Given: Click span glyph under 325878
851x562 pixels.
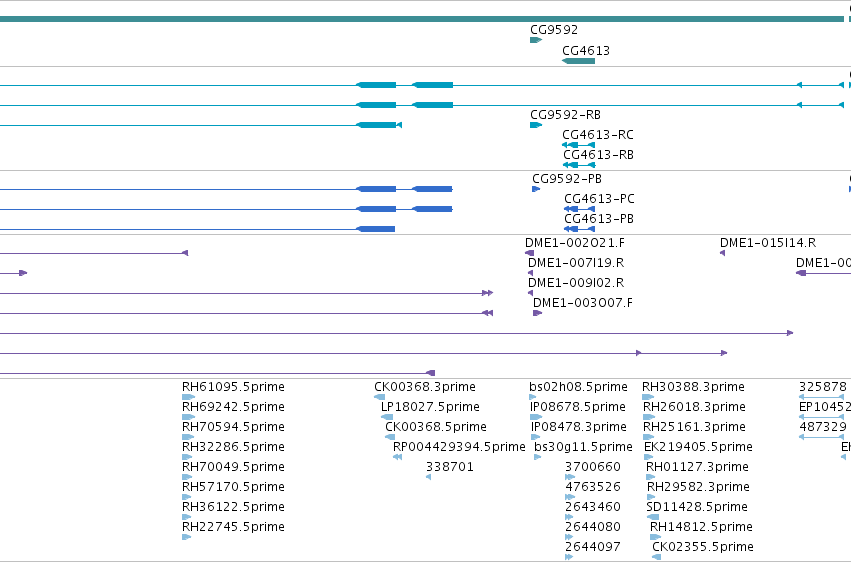Looking at the screenshot, I should click(x=822, y=397).
